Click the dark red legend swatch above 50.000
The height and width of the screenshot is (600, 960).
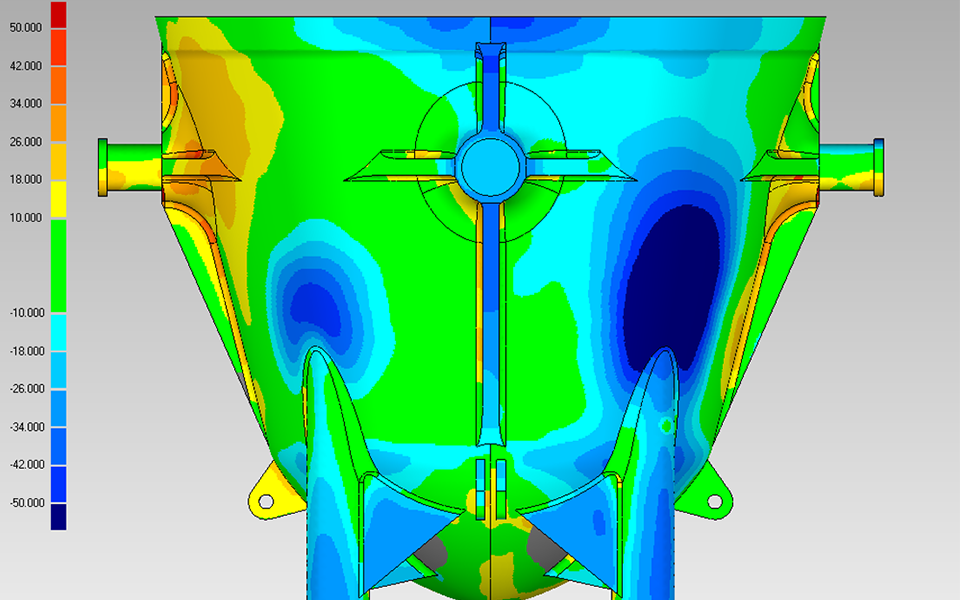(x=58, y=15)
